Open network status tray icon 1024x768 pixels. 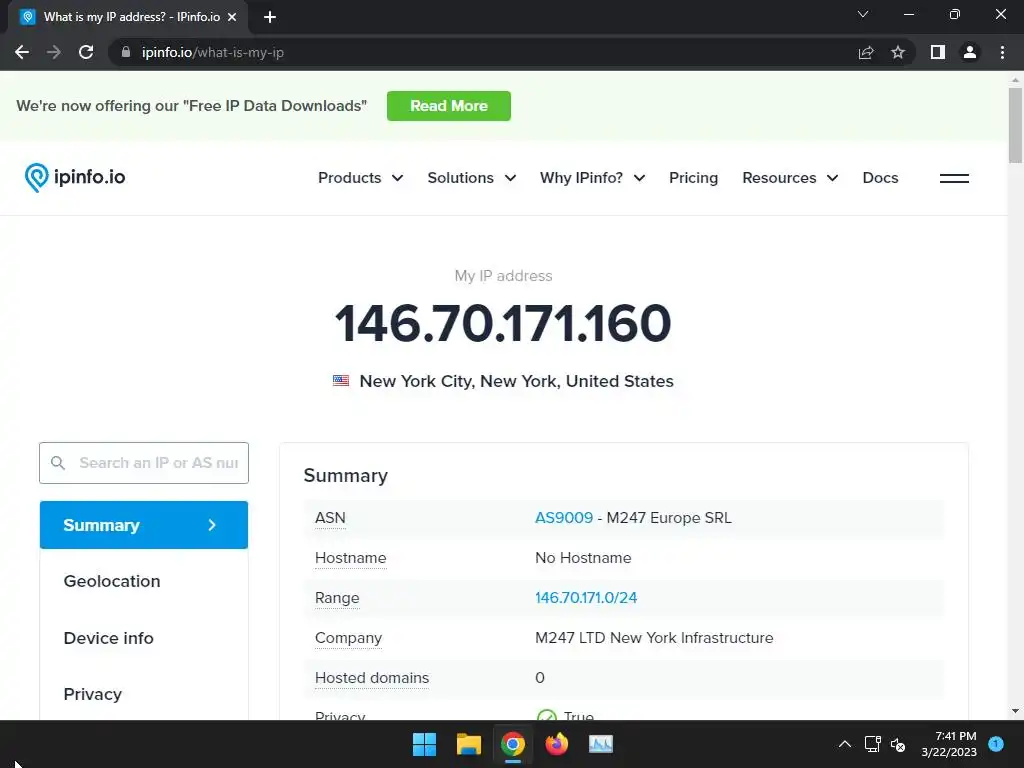tap(872, 744)
